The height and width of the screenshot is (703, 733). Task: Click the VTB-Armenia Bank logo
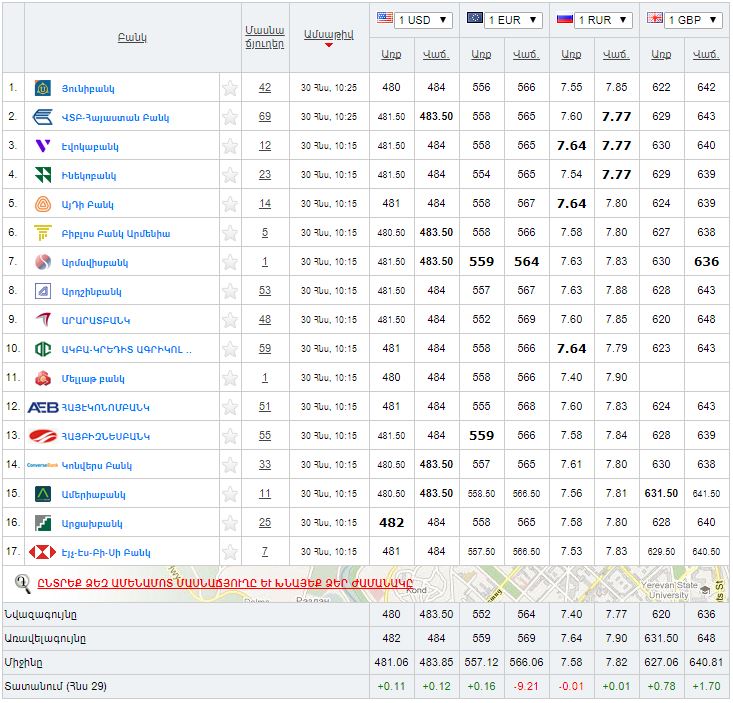click(x=44, y=117)
